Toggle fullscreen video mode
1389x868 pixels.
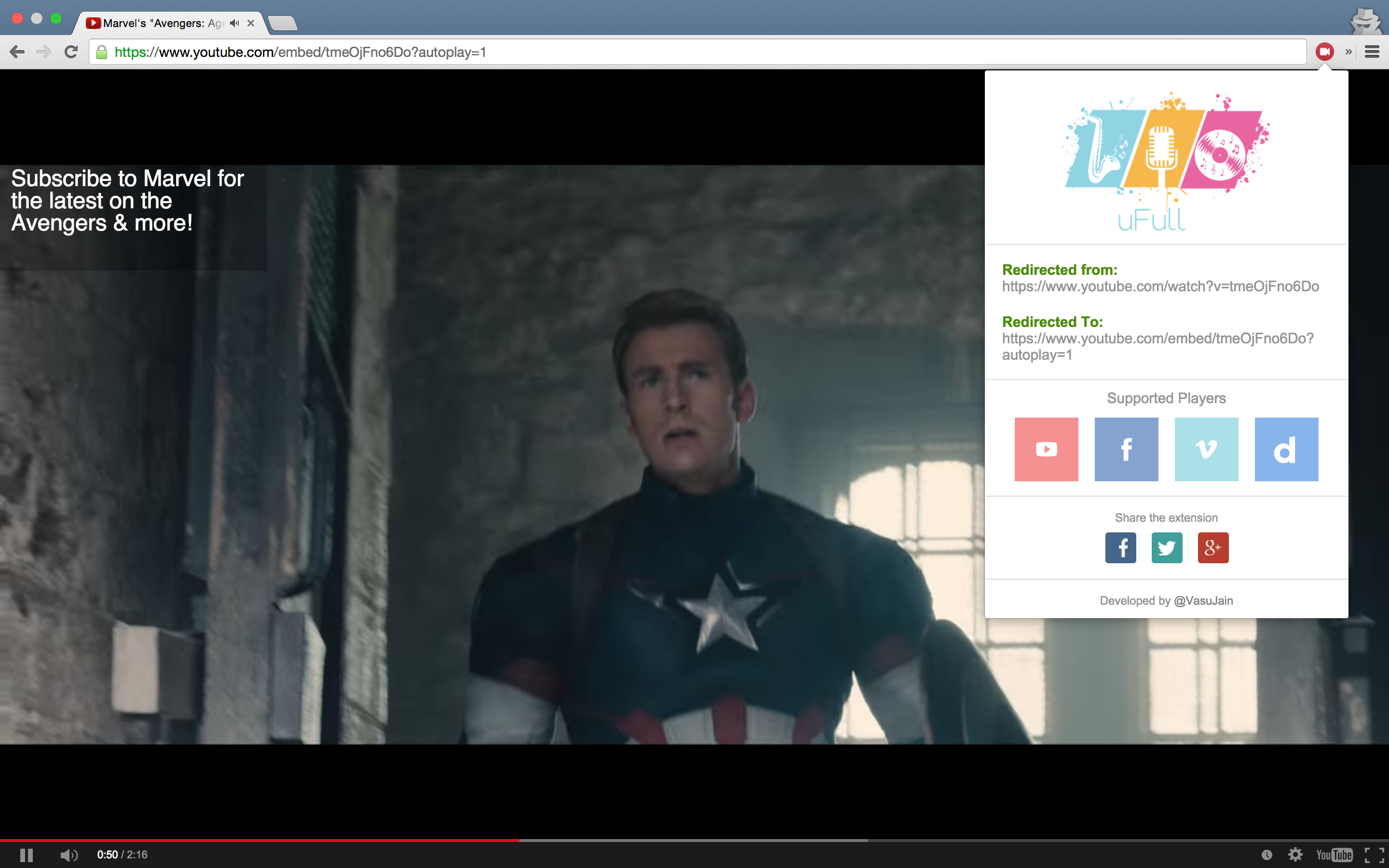pos(1374,855)
